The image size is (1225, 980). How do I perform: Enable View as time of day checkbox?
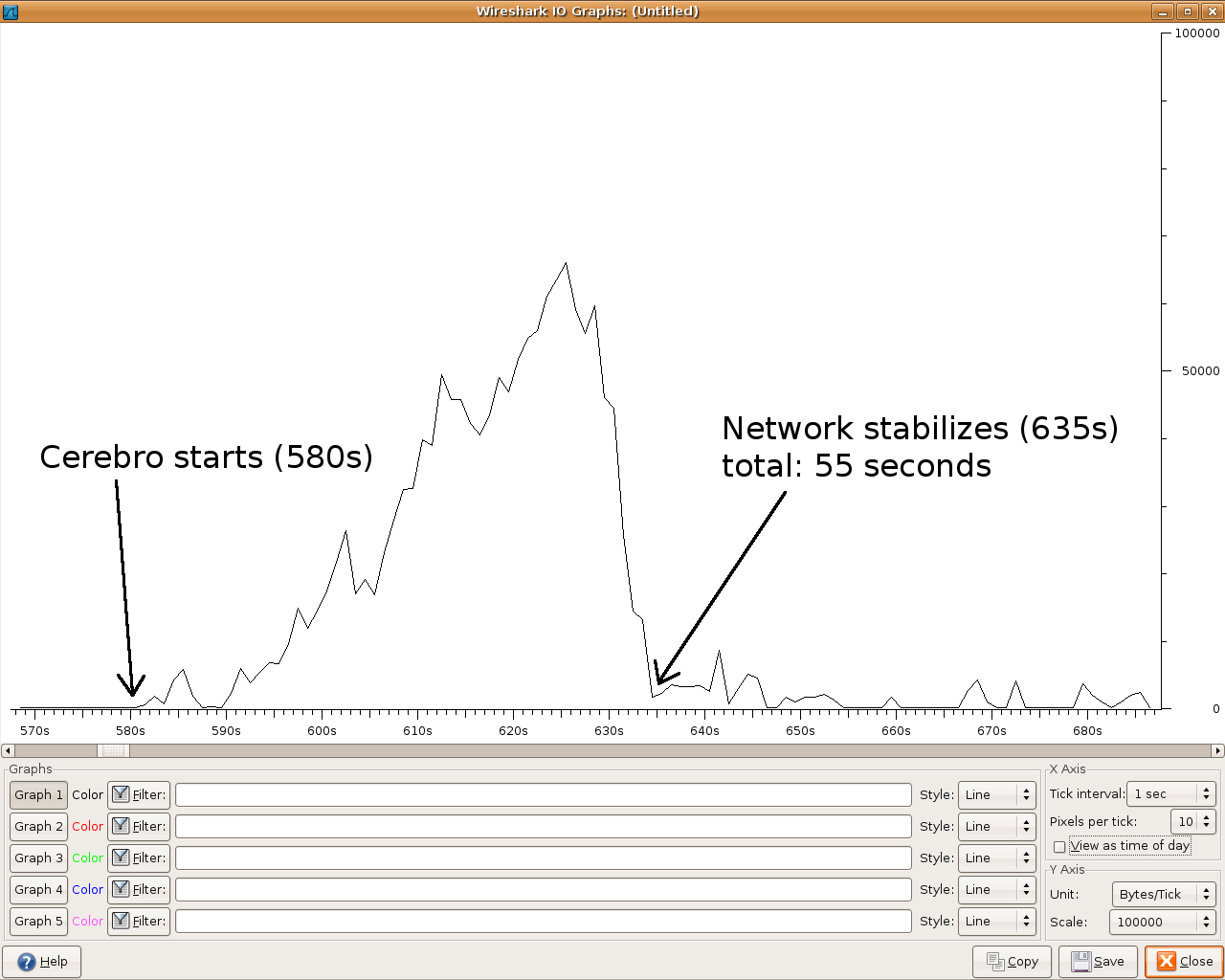pyautogui.click(x=1059, y=847)
